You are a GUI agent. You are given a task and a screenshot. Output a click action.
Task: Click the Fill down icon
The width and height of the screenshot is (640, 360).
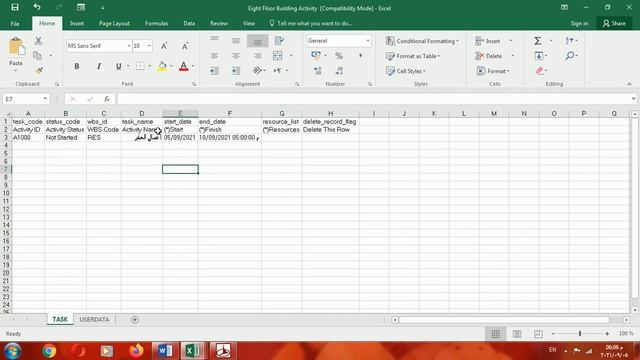coord(539,56)
